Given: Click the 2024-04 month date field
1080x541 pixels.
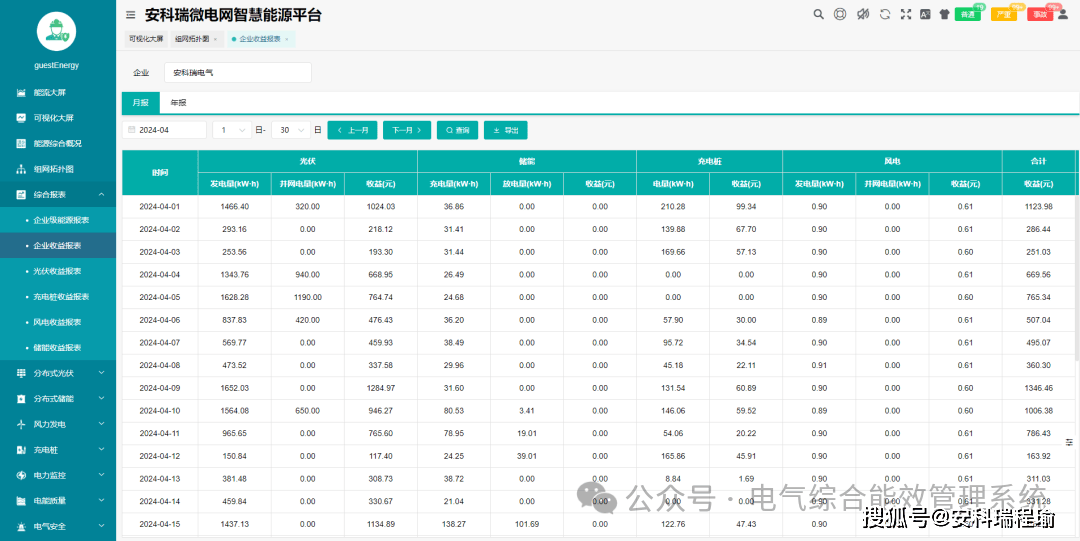Looking at the screenshot, I should 165,130.
